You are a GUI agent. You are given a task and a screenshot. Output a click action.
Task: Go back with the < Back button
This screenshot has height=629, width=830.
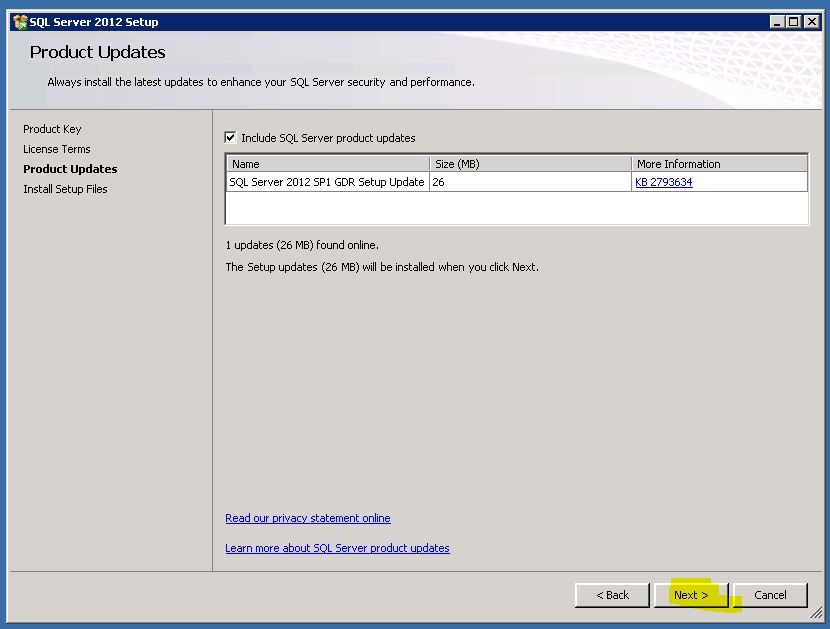[x=612, y=595]
